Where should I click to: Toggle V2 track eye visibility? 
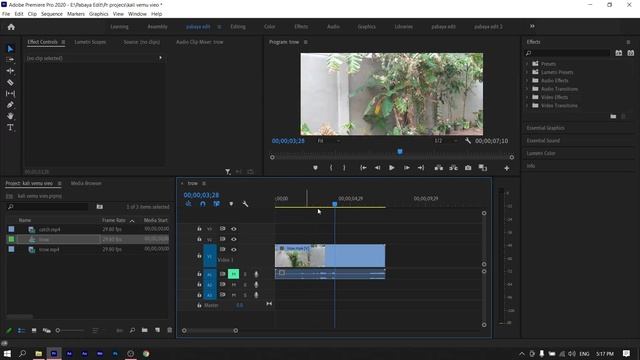click(x=233, y=239)
